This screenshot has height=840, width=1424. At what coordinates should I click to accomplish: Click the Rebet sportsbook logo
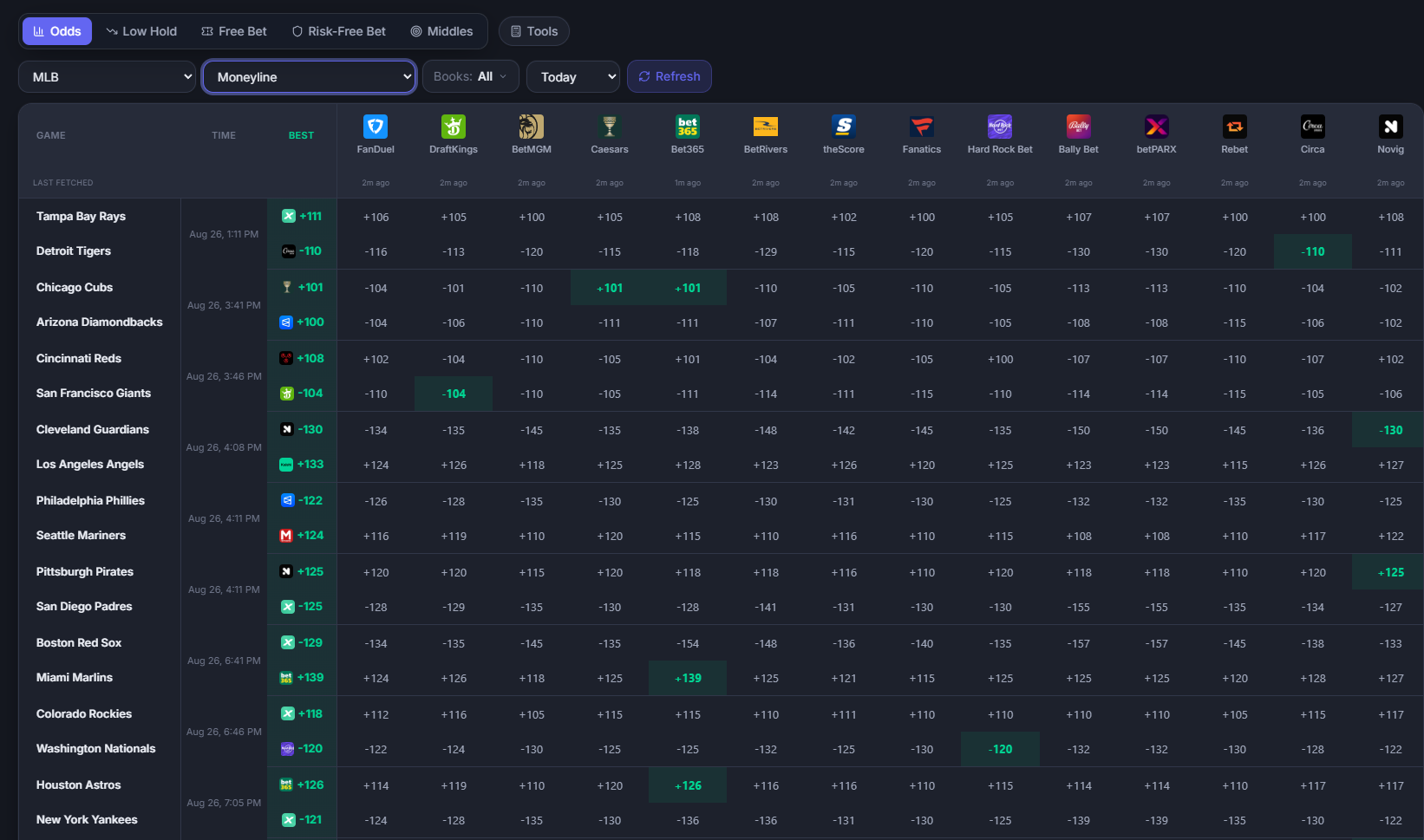click(1235, 127)
